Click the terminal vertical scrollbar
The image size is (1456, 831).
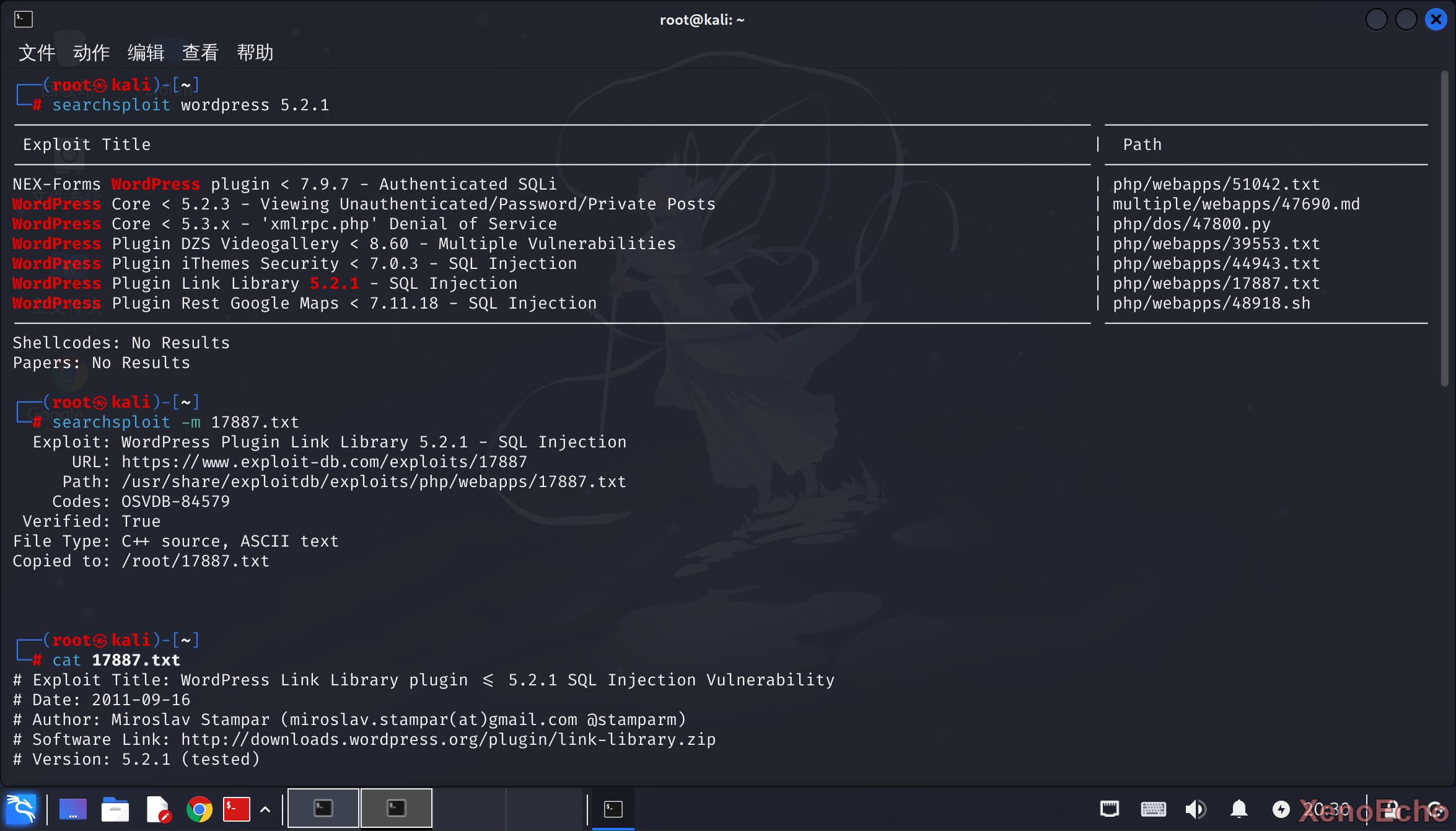click(x=1444, y=229)
